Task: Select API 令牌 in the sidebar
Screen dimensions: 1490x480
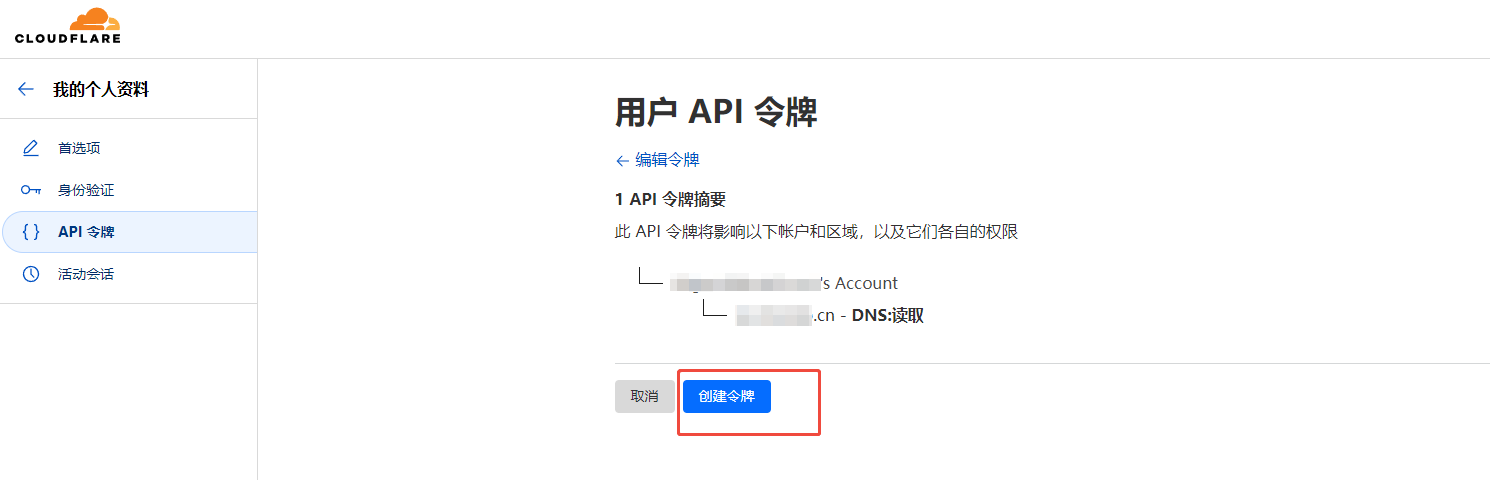Action: [128, 232]
